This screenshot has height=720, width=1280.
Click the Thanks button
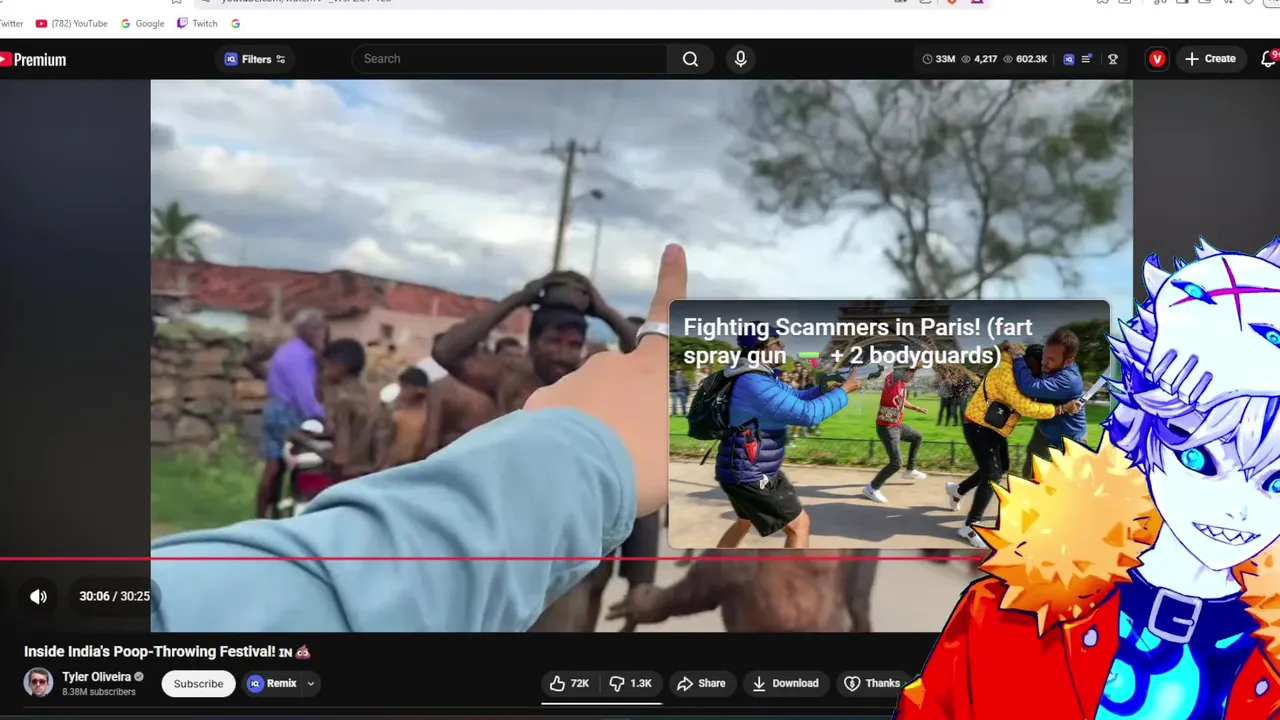[x=871, y=684]
